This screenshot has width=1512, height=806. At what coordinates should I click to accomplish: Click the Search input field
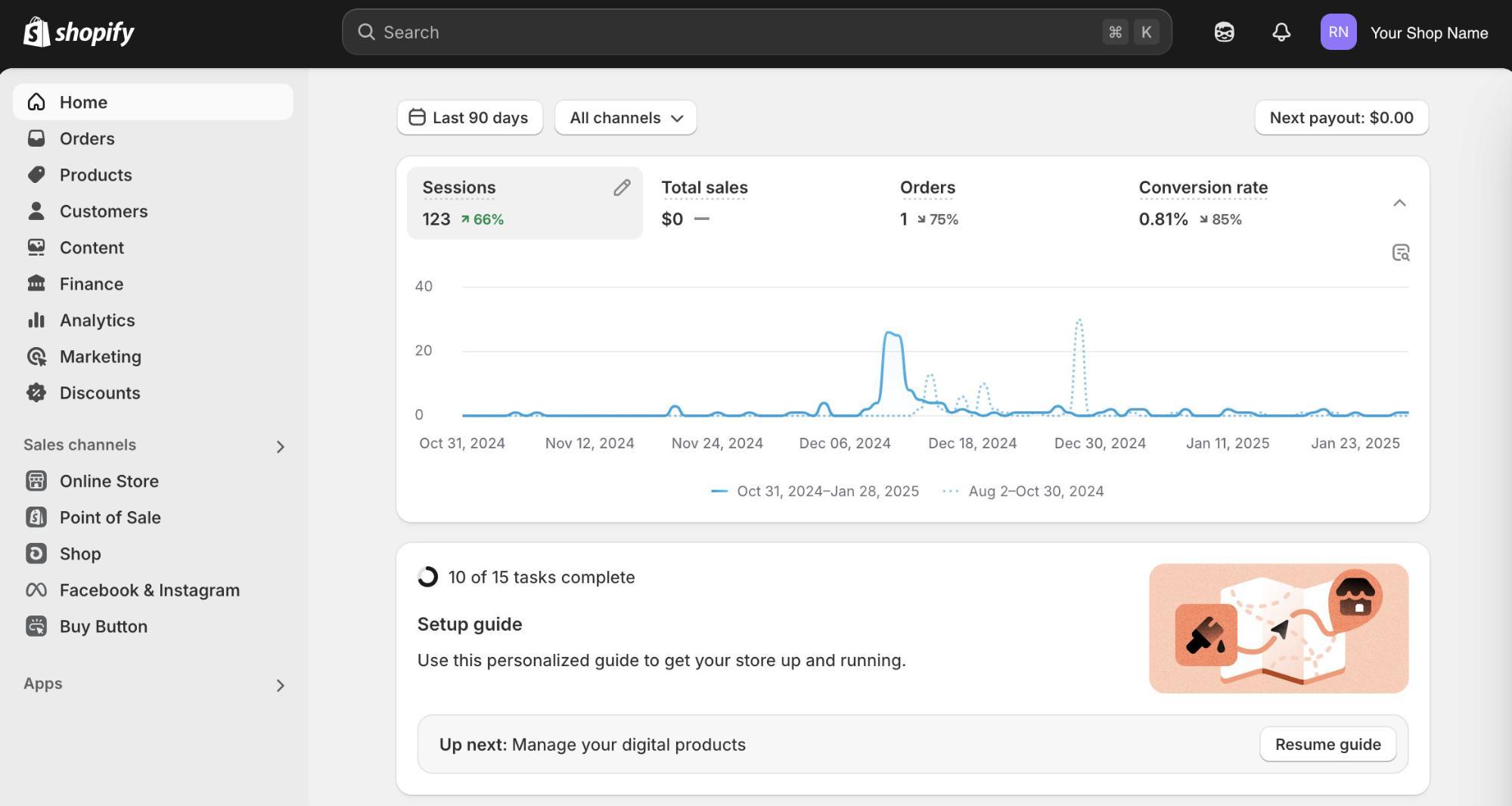pos(756,32)
